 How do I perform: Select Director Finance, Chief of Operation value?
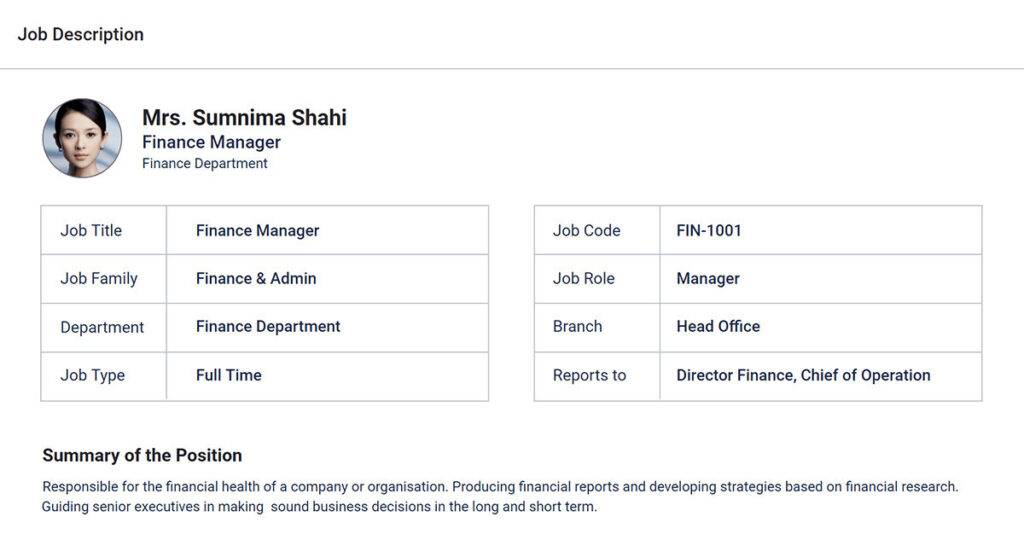[x=803, y=375]
